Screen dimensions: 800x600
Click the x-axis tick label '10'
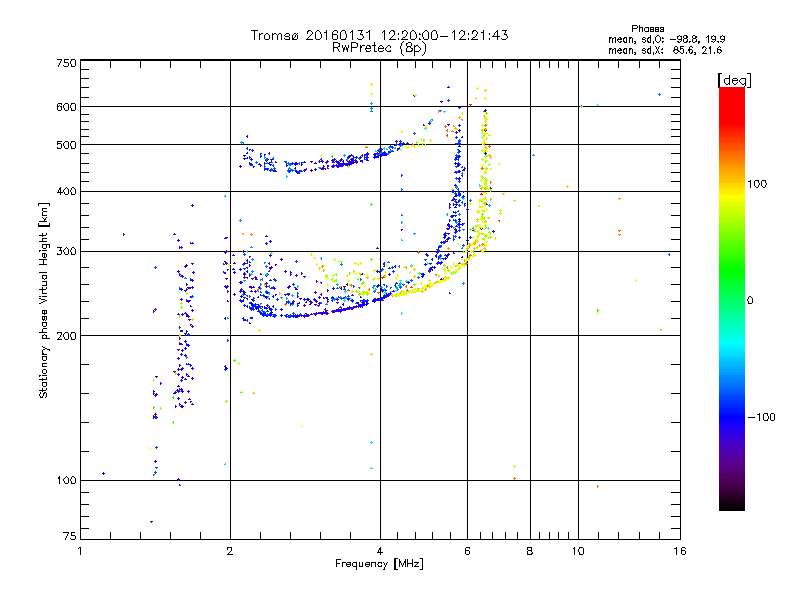click(578, 551)
